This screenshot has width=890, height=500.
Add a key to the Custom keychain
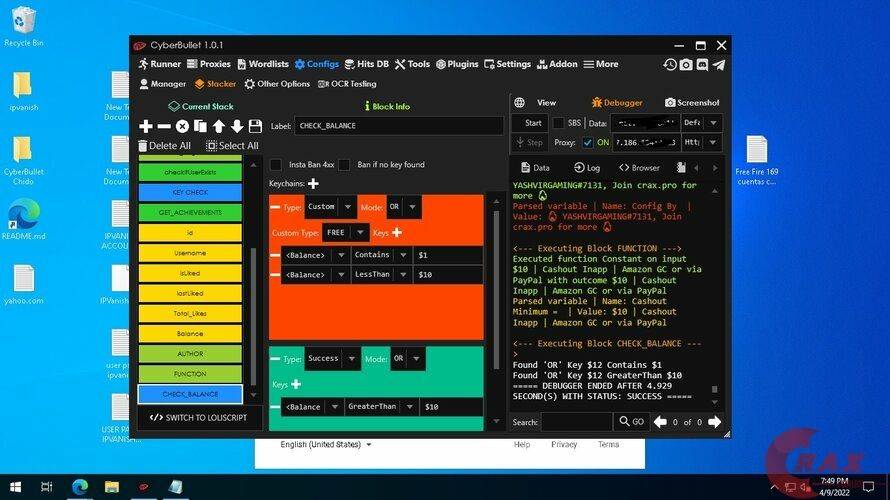(397, 232)
